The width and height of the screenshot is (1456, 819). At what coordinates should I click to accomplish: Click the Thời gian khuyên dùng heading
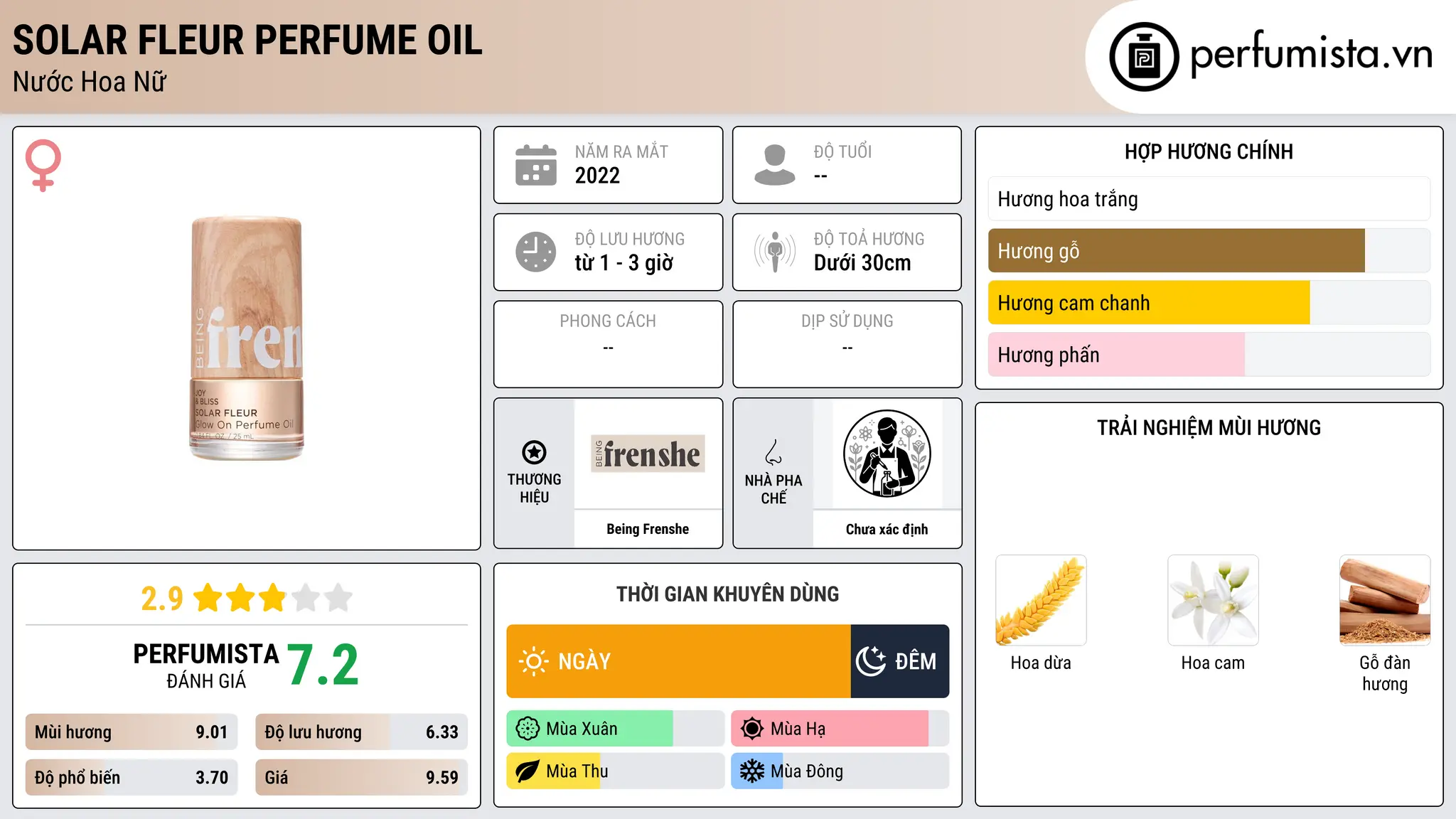[728, 594]
